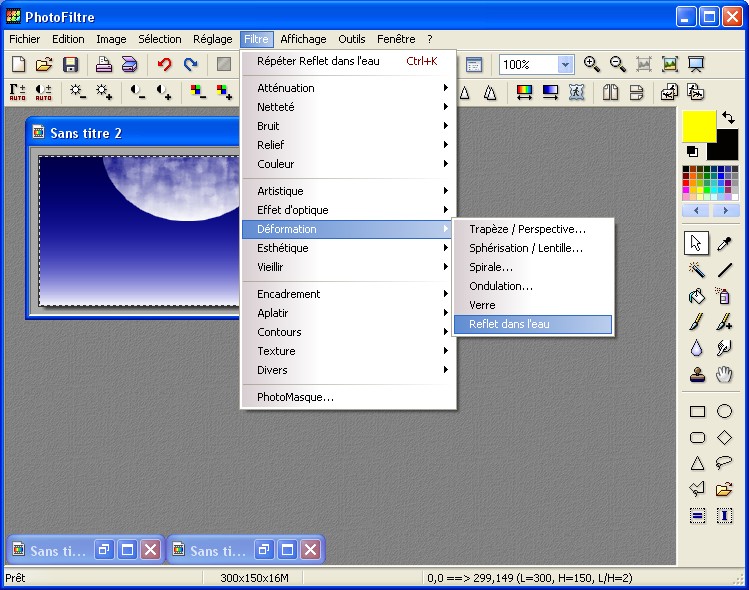Restore the first minimized Sans ti... window

104,550
